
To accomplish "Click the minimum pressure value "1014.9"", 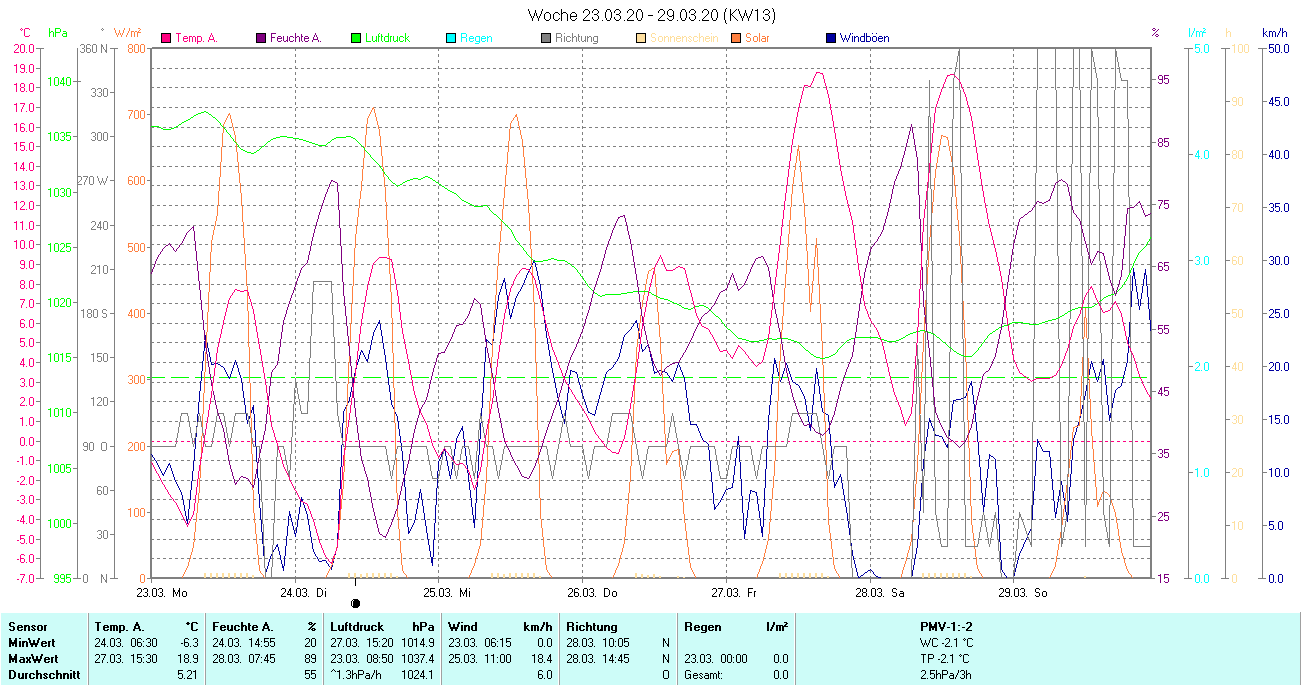I will click(417, 643).
